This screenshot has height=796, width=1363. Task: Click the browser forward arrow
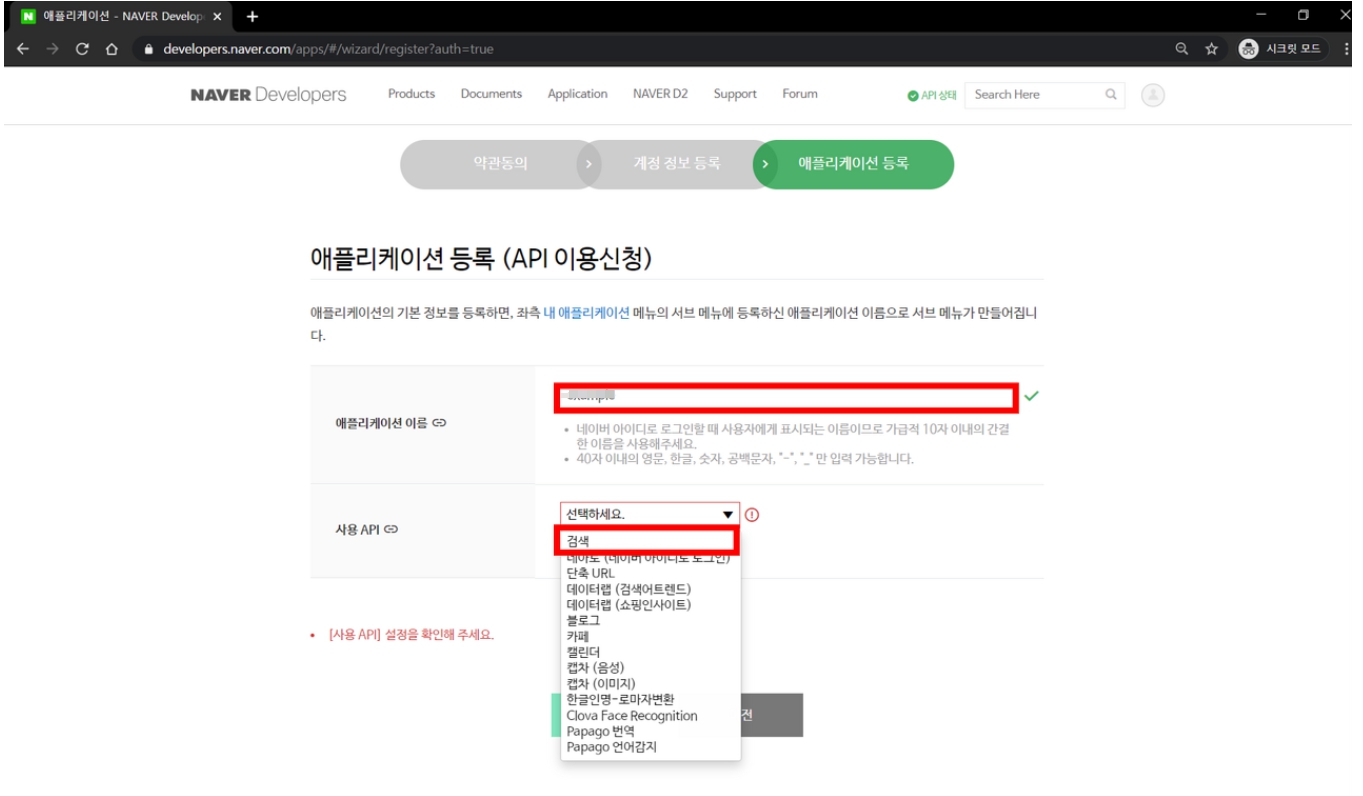pyautogui.click(x=52, y=49)
